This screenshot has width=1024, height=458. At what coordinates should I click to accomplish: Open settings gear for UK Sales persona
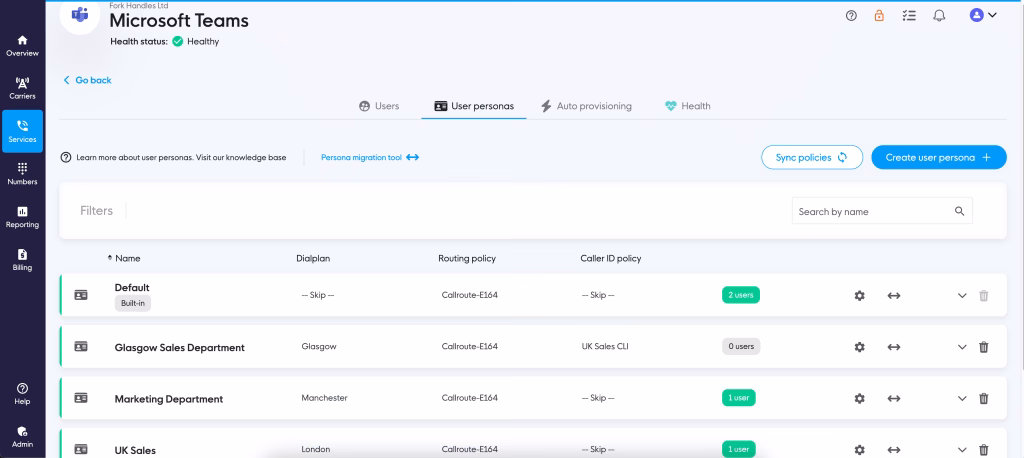[859, 450]
